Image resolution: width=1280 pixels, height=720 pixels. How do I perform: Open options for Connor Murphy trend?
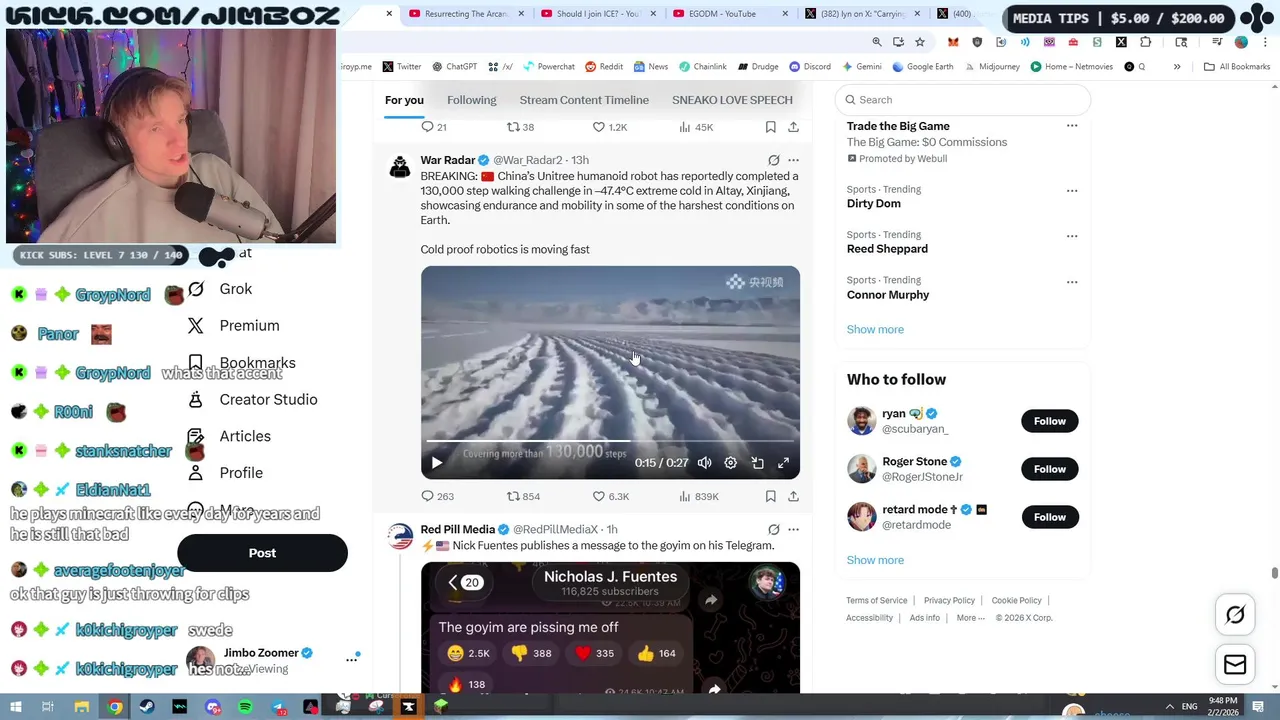1072,282
